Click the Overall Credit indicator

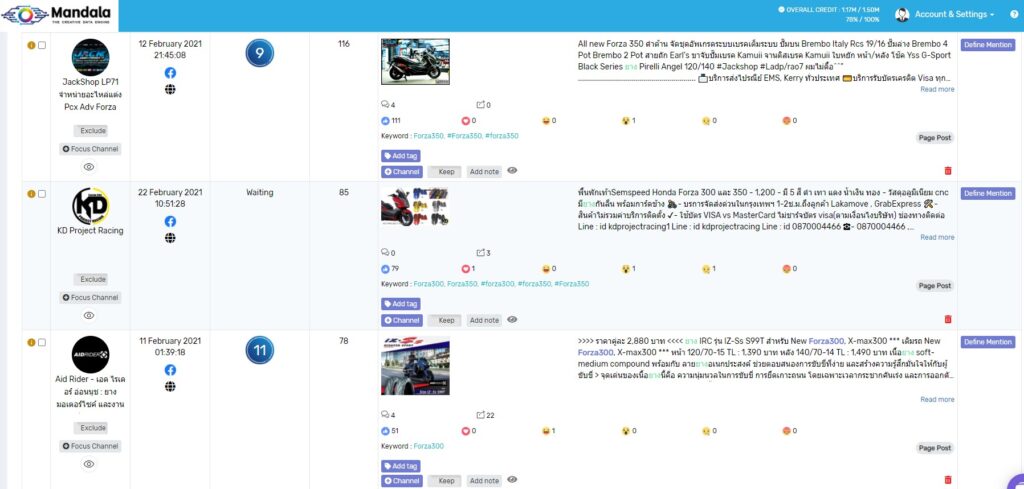829,14
